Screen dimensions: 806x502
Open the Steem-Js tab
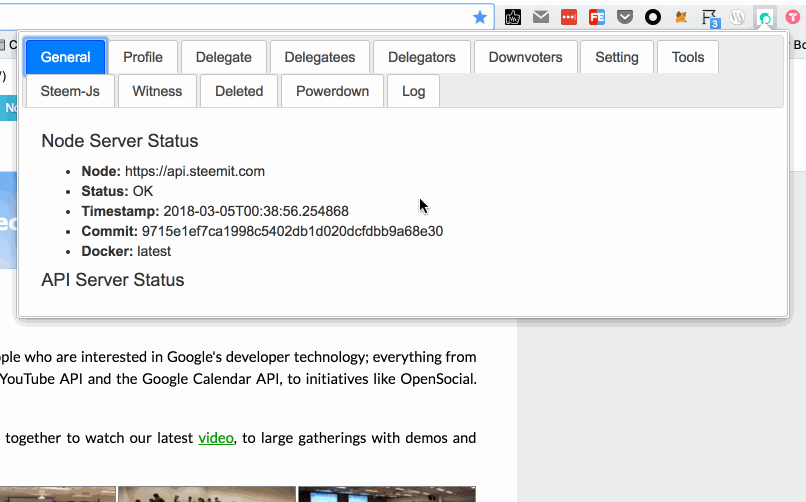70,91
